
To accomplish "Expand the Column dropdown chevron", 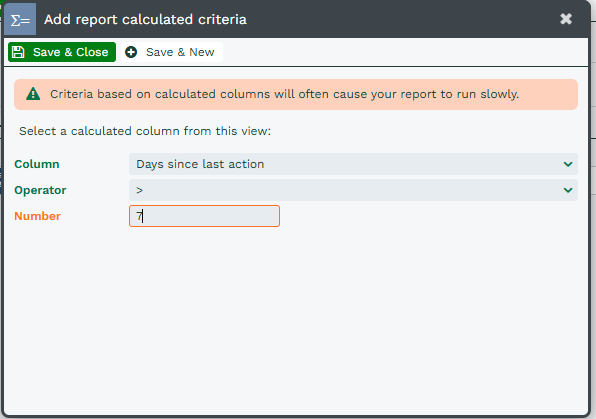I will [568, 164].
